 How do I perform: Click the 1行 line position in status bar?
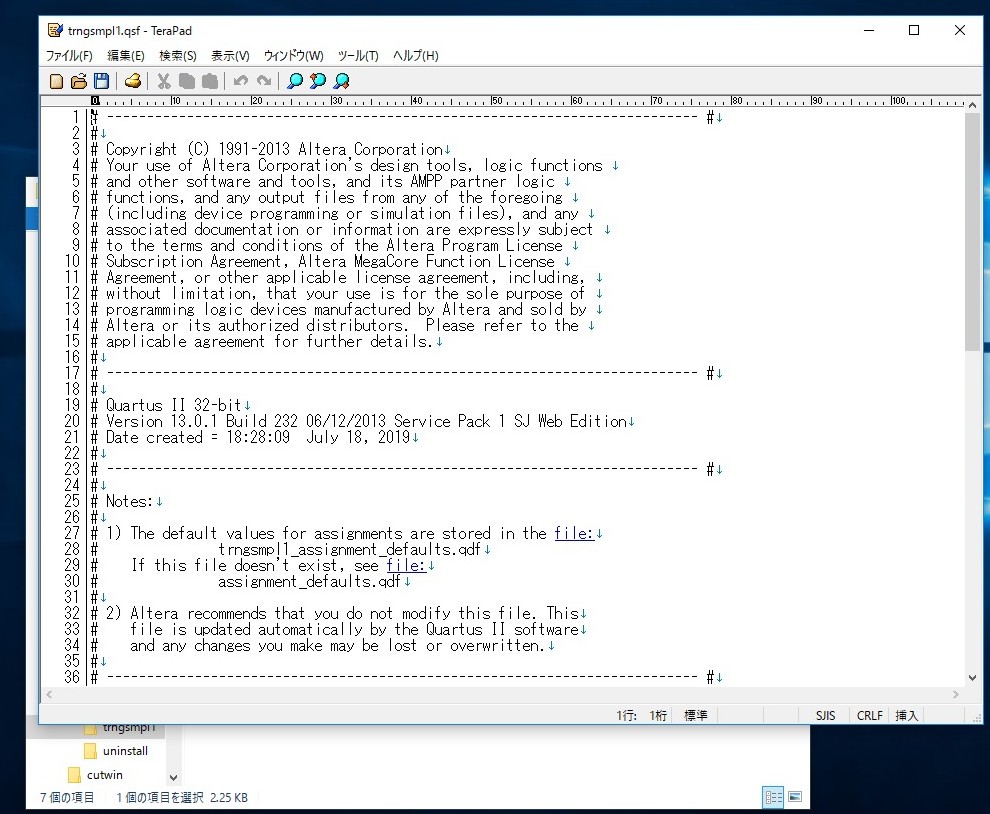pos(626,715)
